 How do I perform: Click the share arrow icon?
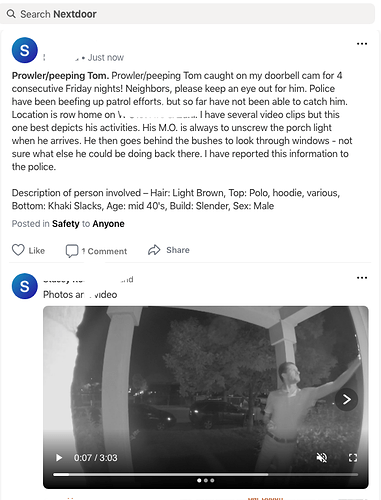154,250
